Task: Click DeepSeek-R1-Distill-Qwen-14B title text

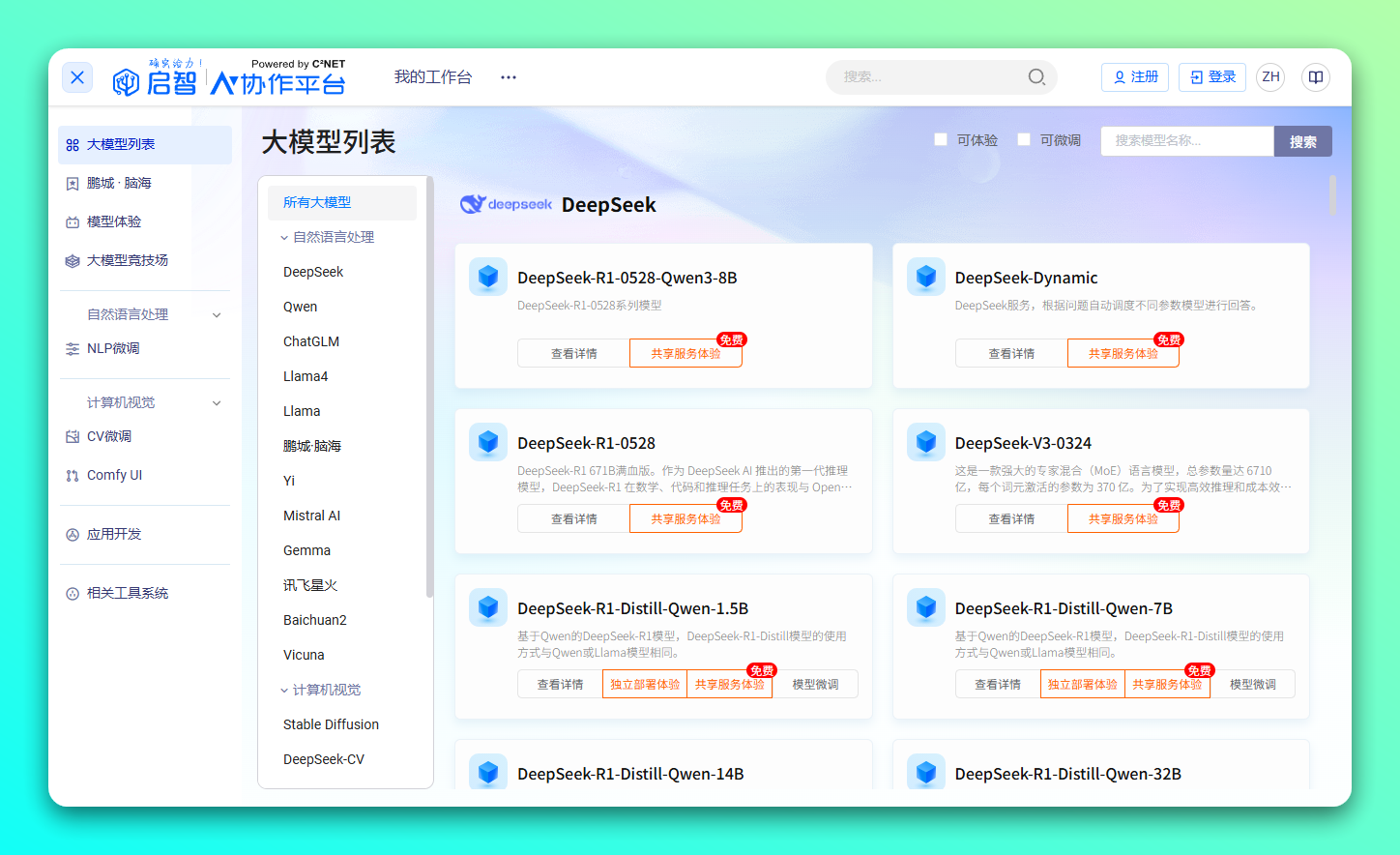Action: pos(630,774)
